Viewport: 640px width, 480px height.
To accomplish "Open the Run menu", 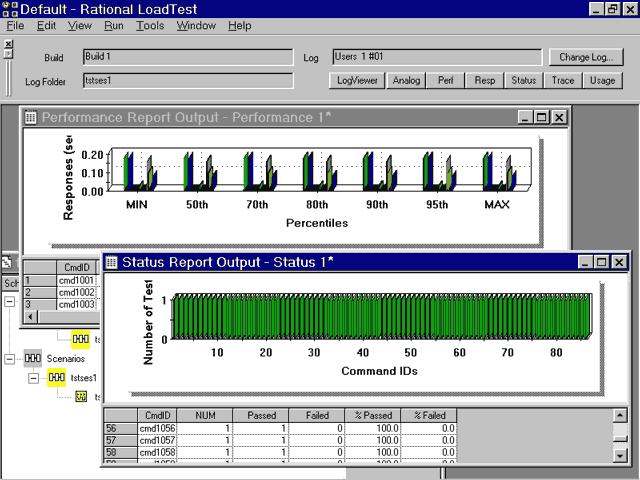I will (113, 26).
